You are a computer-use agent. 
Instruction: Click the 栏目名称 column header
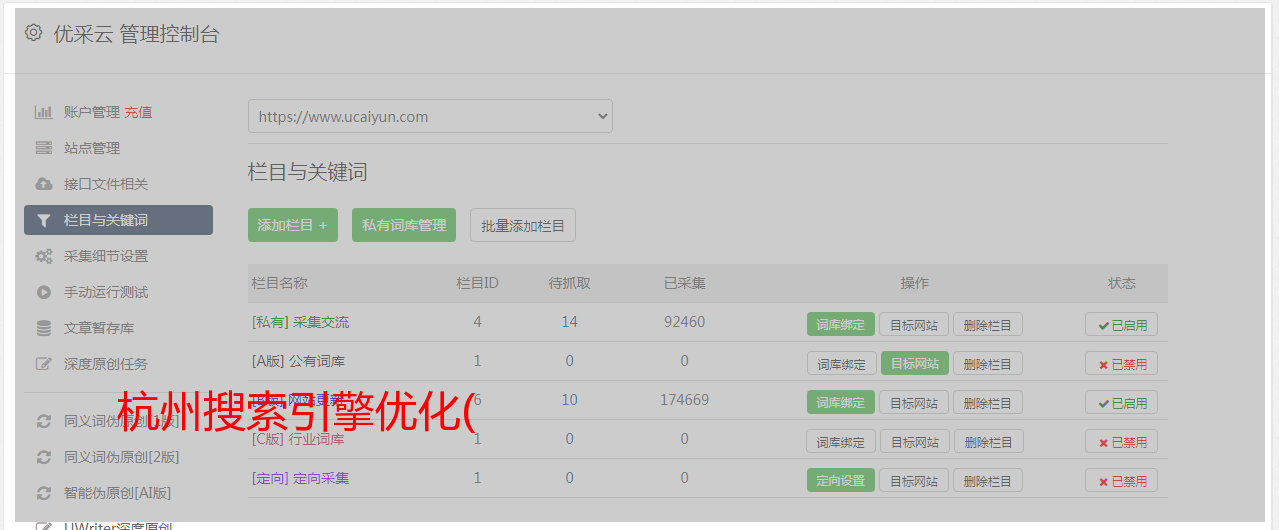(x=279, y=283)
